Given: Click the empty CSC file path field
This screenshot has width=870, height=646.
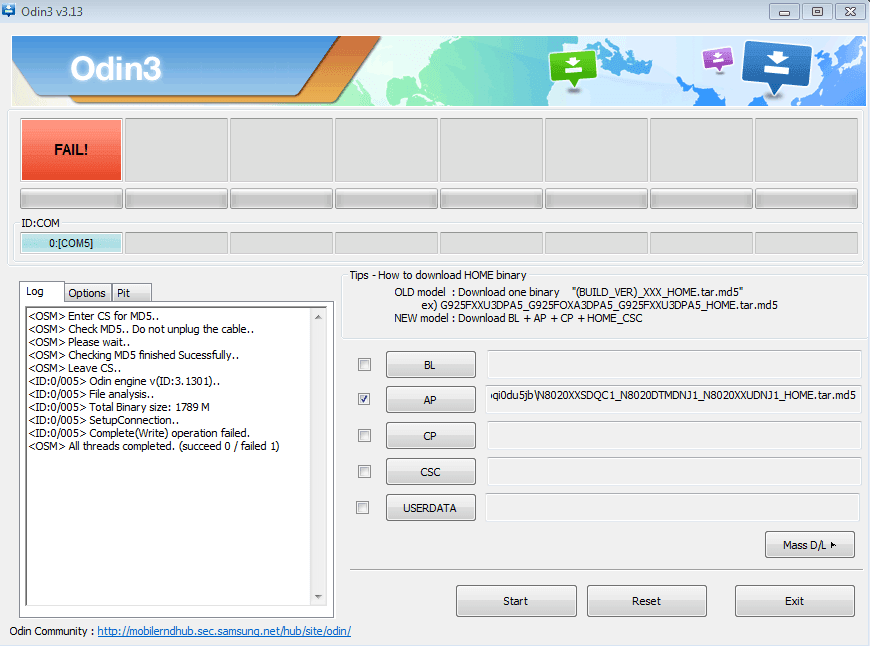Looking at the screenshot, I should click(x=674, y=471).
